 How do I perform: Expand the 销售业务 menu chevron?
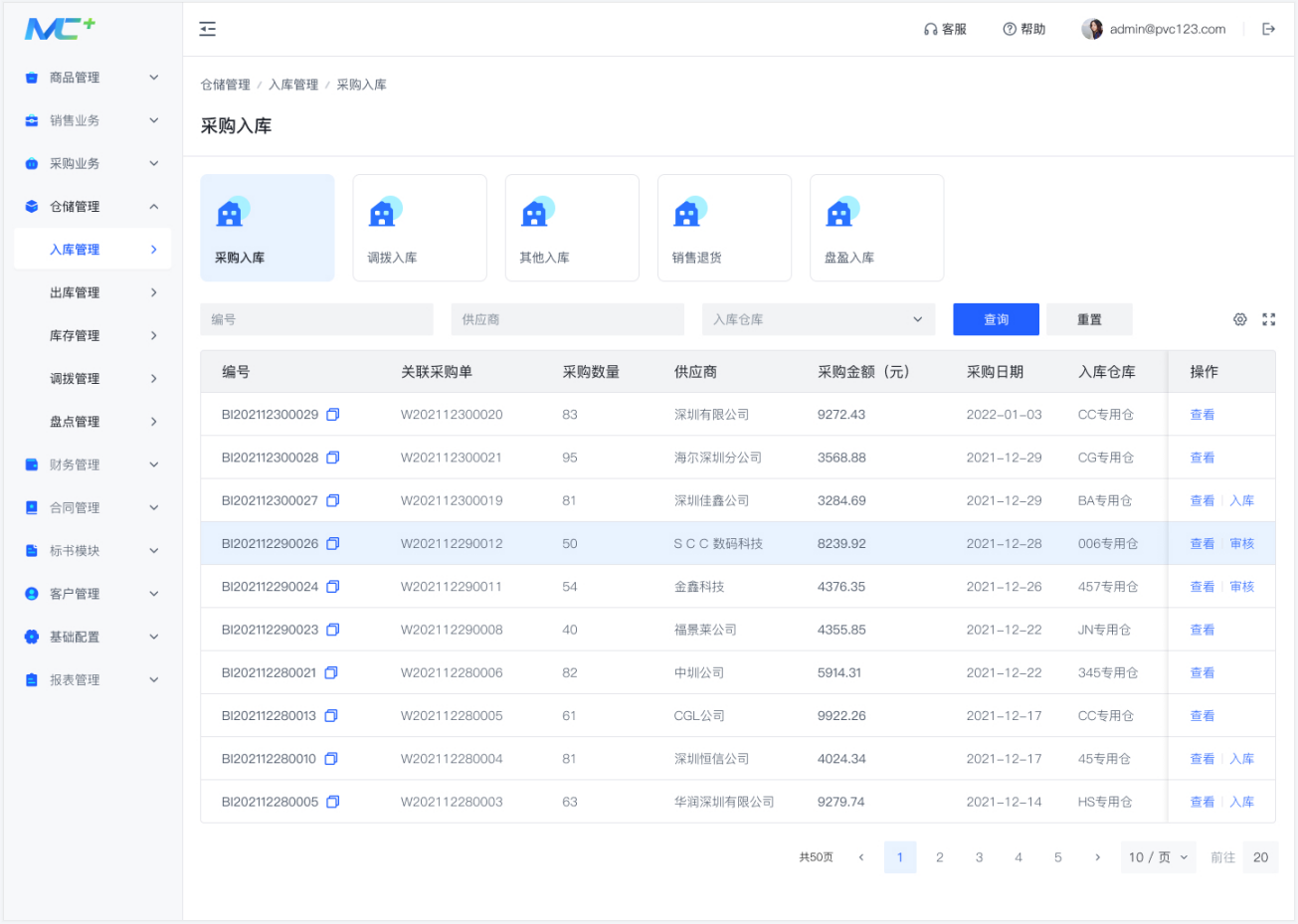(x=153, y=120)
